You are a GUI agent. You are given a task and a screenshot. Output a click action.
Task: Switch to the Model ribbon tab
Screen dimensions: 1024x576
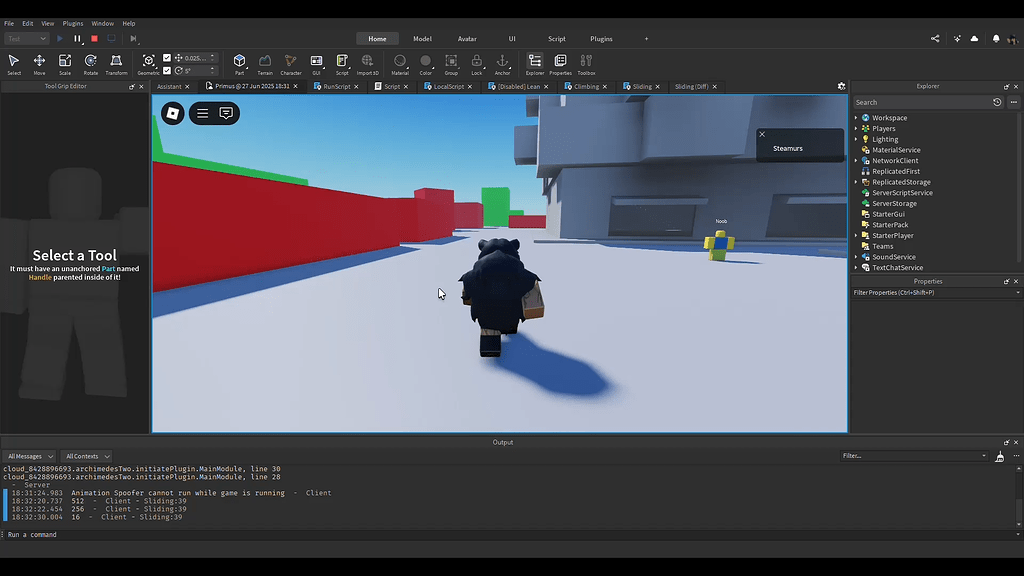(x=421, y=38)
